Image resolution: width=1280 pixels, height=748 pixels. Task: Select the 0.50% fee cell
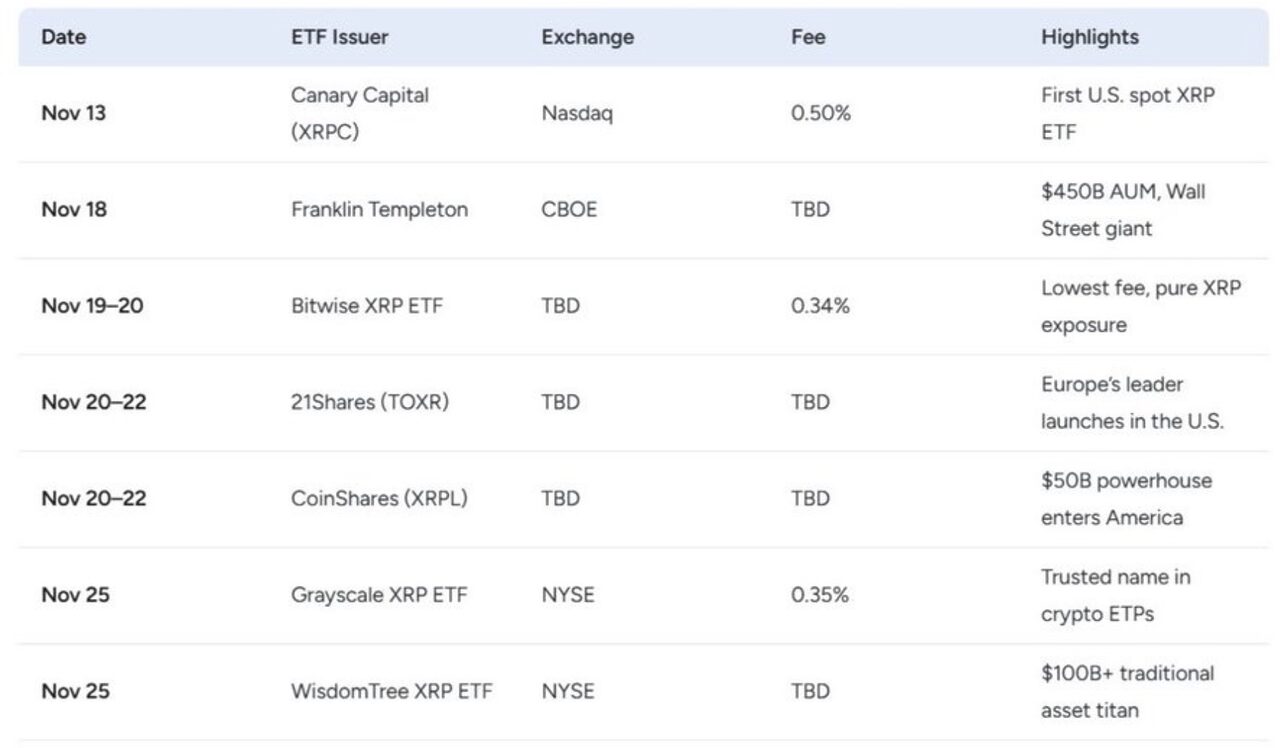pos(820,113)
